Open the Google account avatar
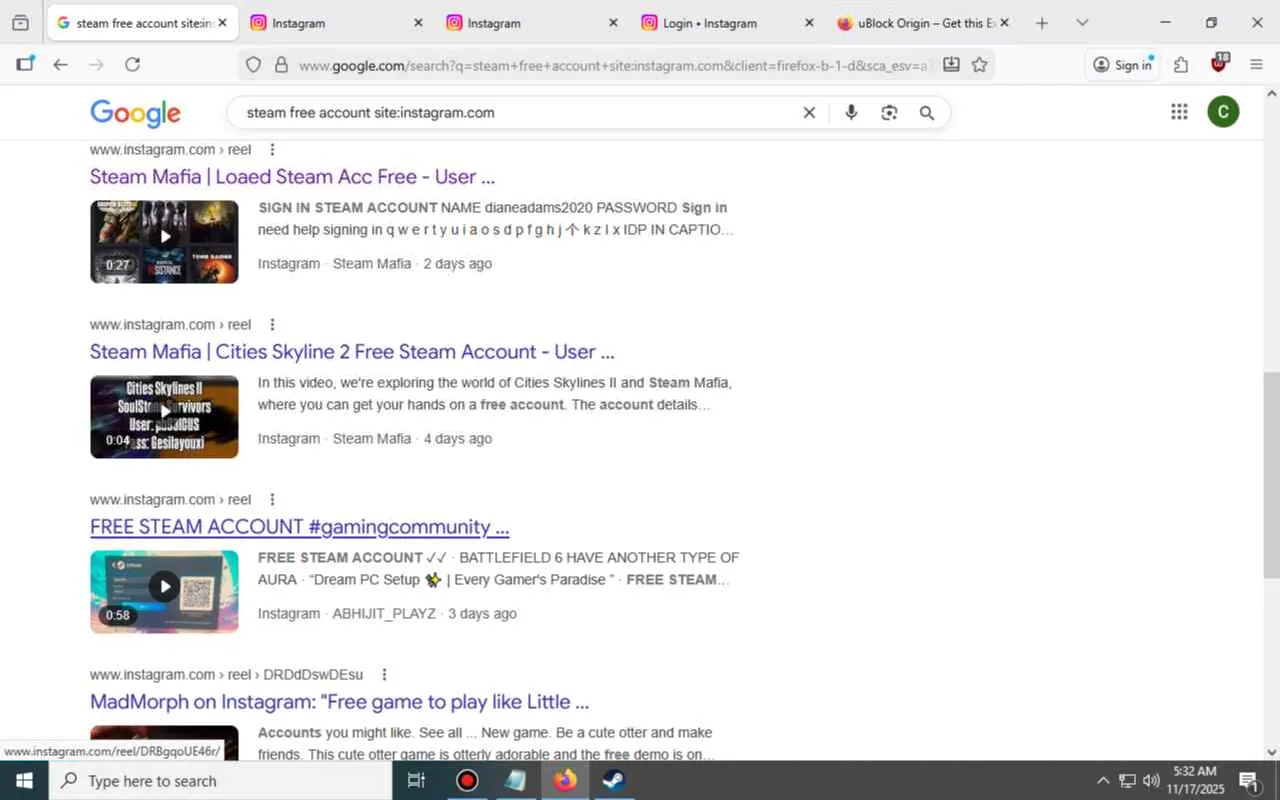The width and height of the screenshot is (1280, 800). (1223, 112)
